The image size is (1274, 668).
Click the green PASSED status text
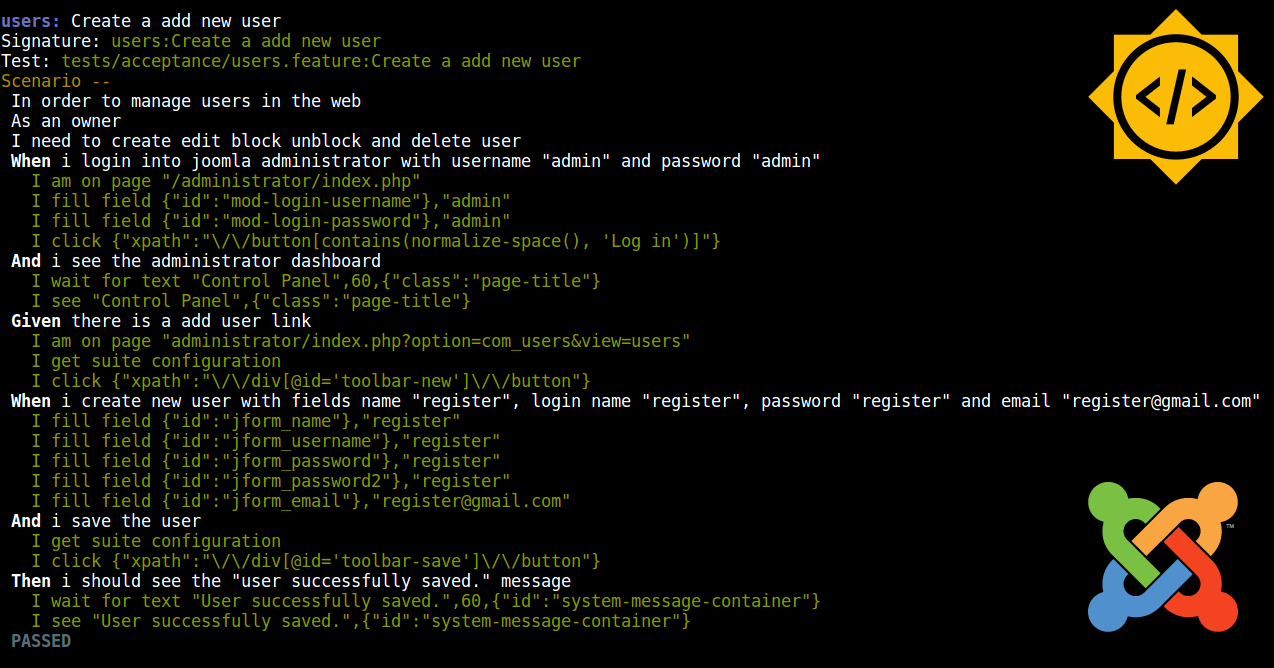(x=41, y=641)
